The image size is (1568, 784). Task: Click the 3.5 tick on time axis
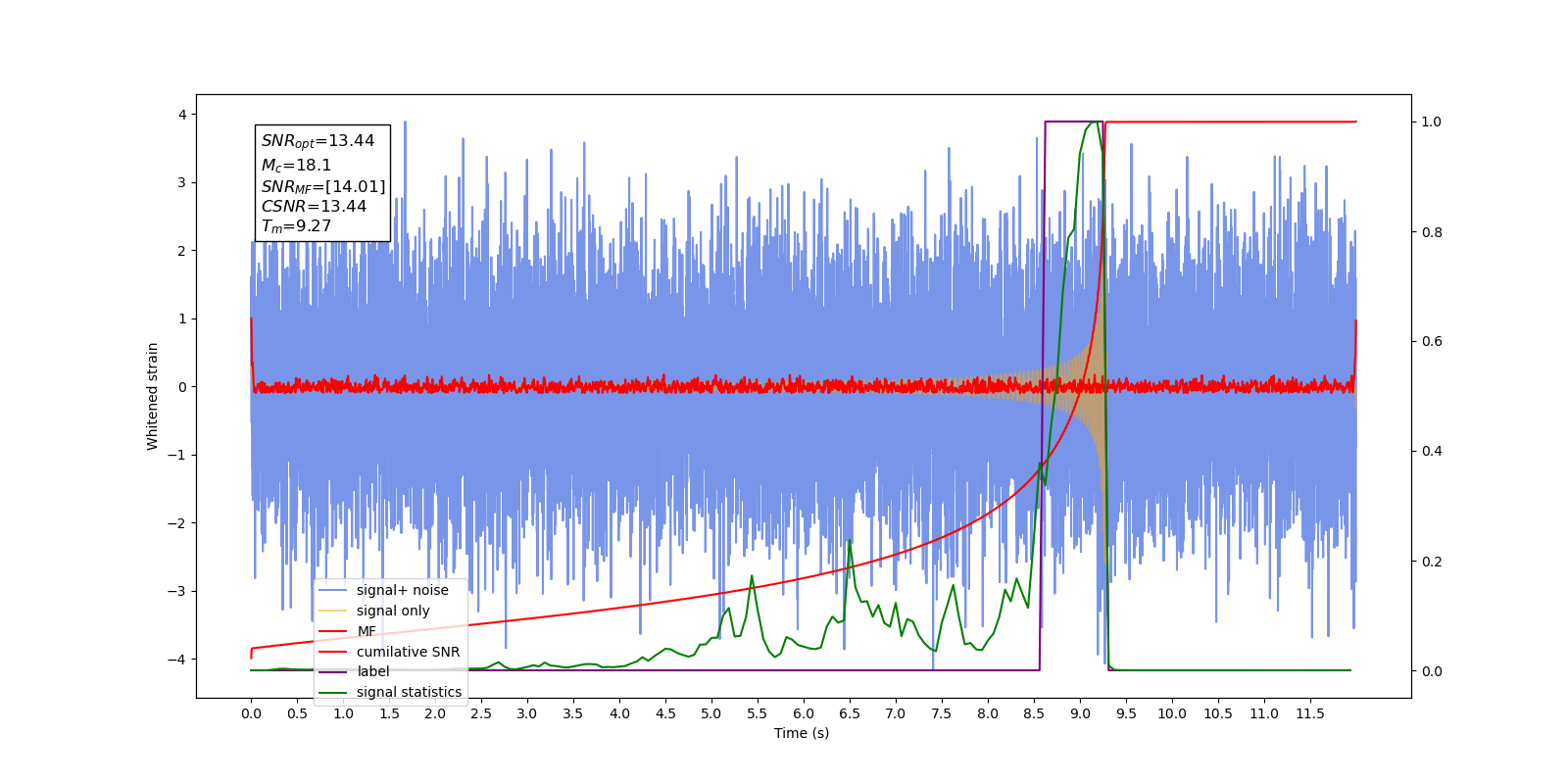tap(573, 713)
